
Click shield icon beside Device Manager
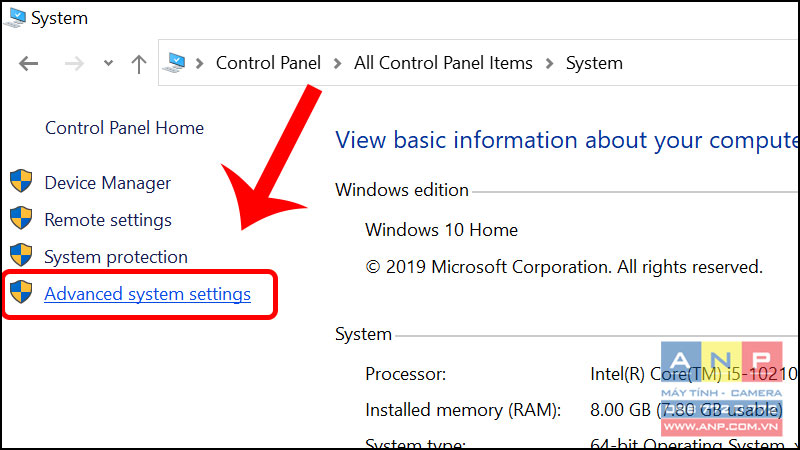(21, 181)
